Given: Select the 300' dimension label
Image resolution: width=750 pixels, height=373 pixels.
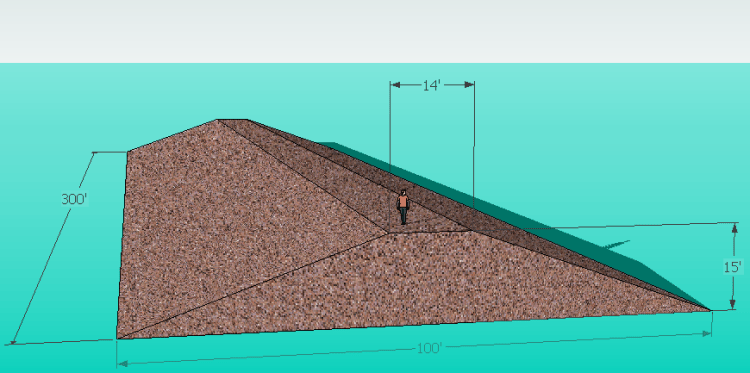Looking at the screenshot, I should click(x=74, y=199).
